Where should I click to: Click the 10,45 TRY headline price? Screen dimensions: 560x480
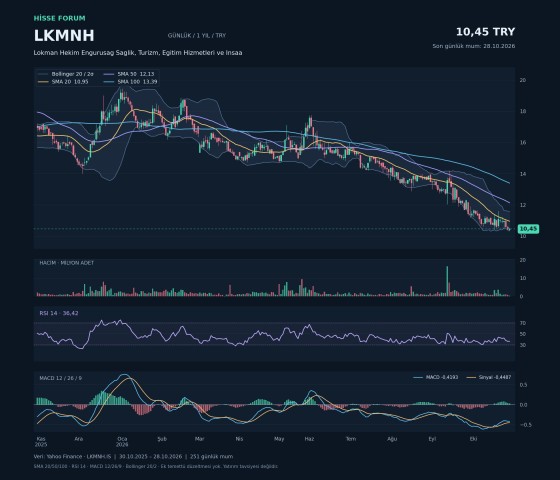point(485,32)
